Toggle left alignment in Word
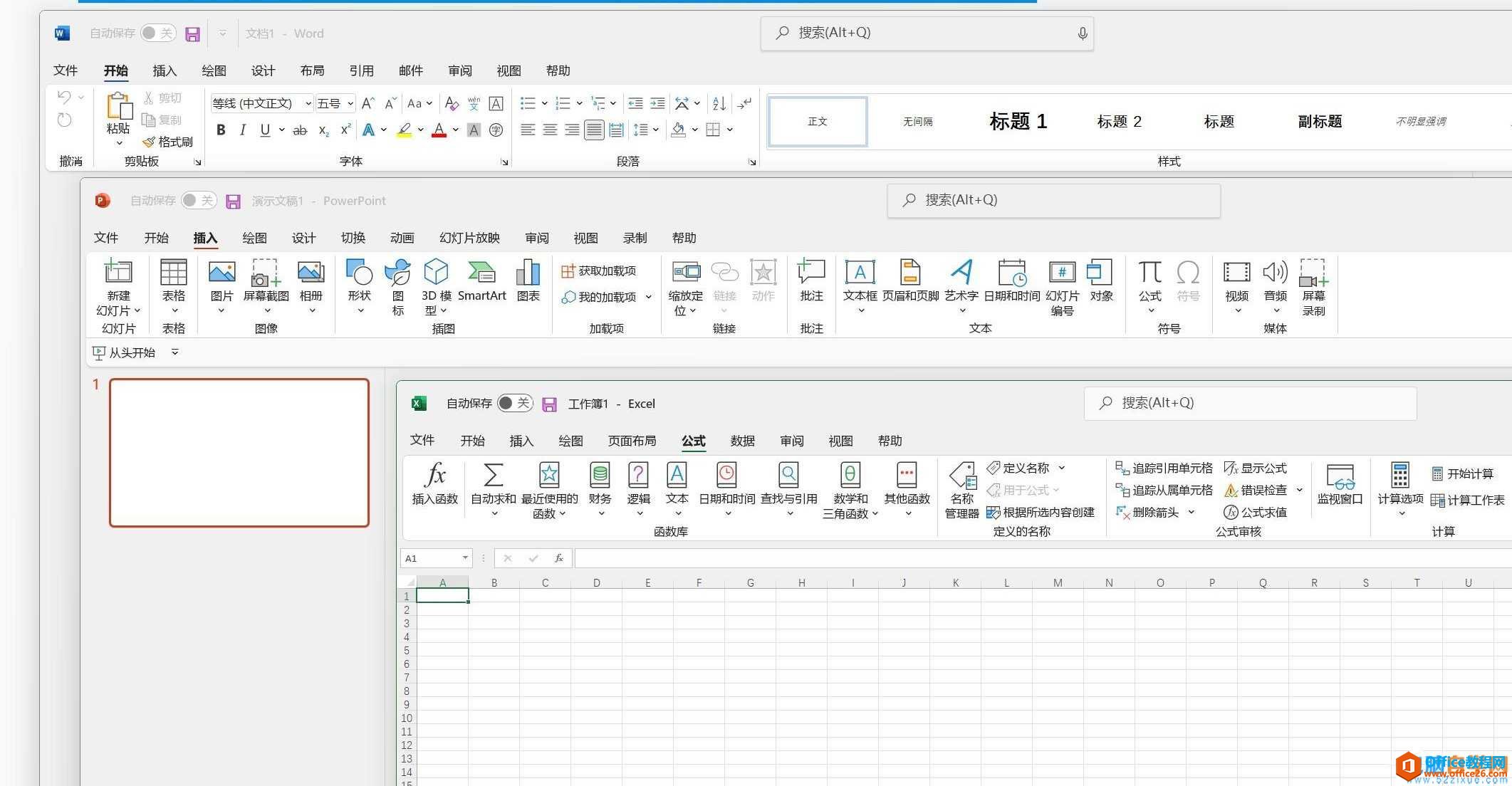This screenshot has height=786, width=1512. point(528,130)
